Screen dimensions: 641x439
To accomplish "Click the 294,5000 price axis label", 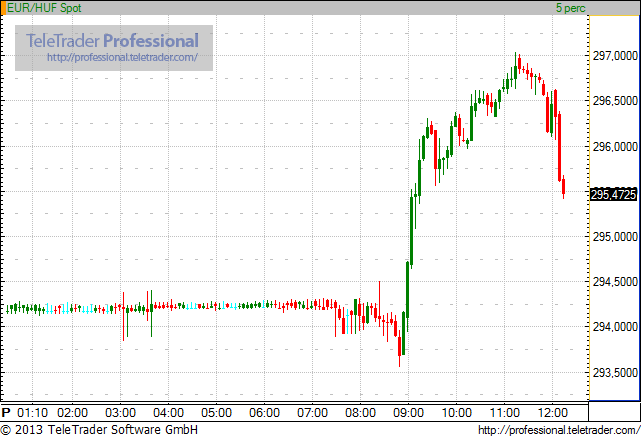I will click(x=615, y=282).
